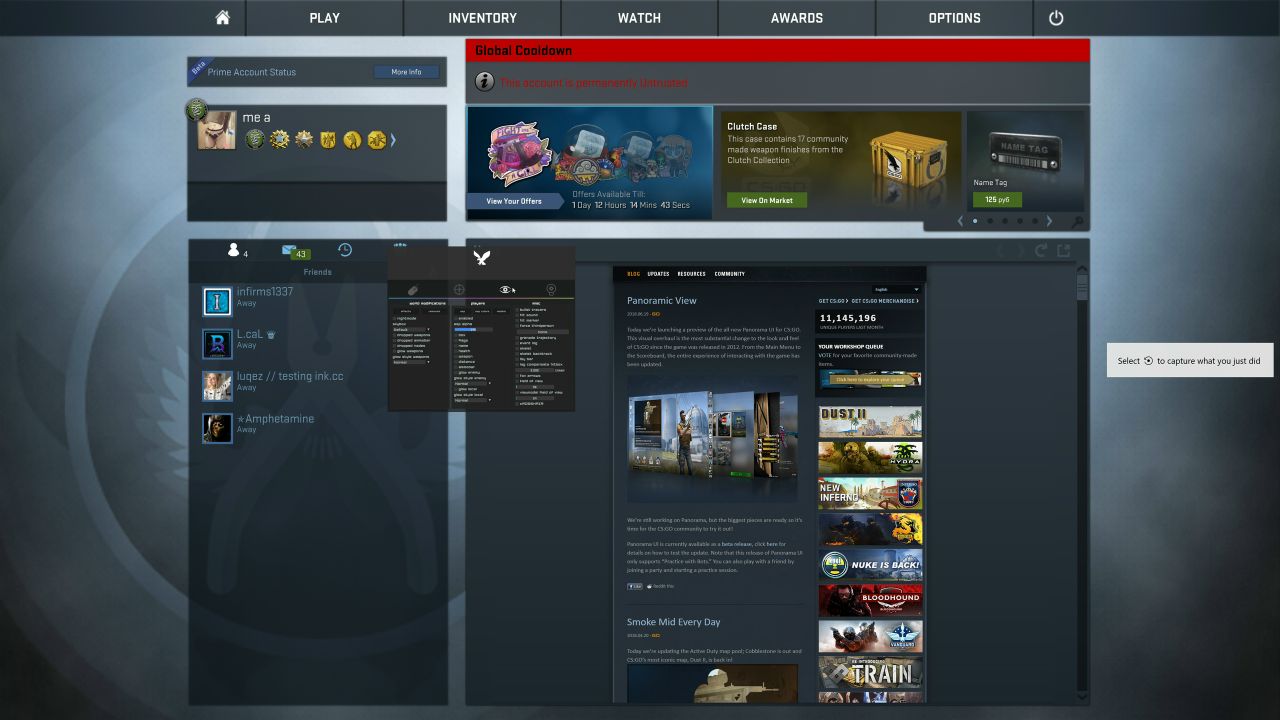1280x720 pixels.
Task: Open the friends list icon tab
Action: pyautogui.click(x=236, y=250)
